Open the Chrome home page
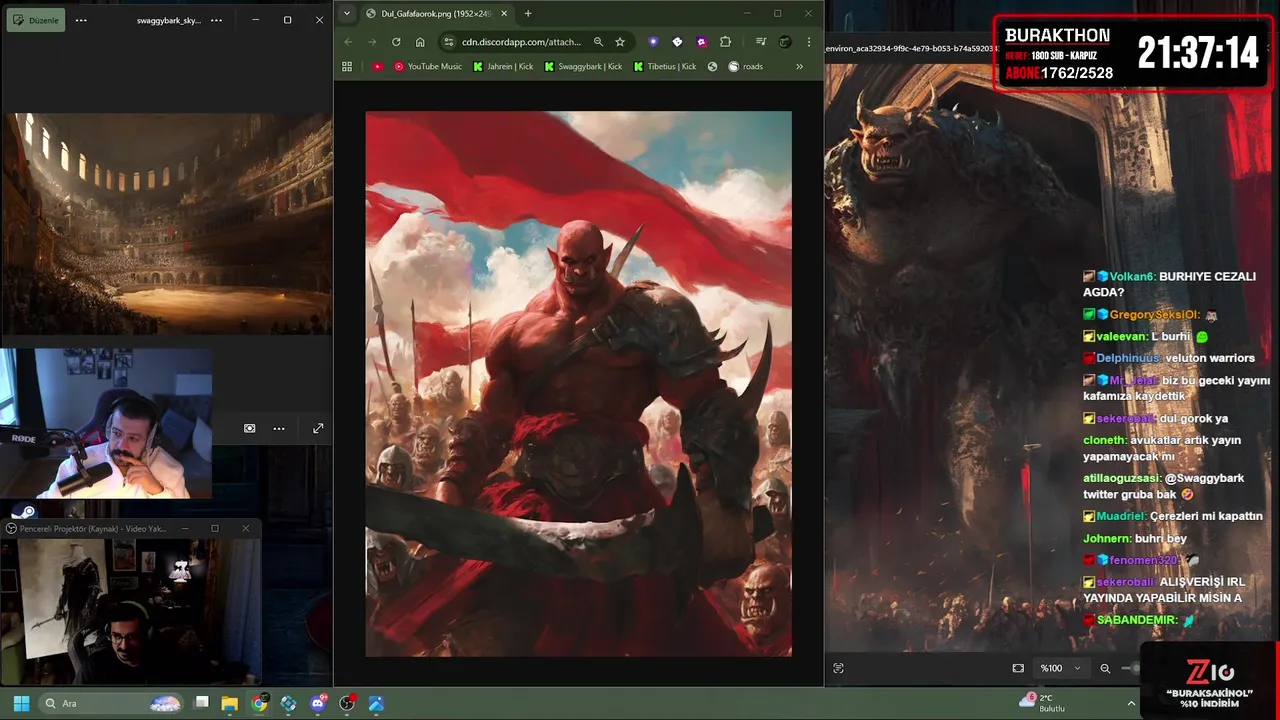The width and height of the screenshot is (1280, 720). coord(420,42)
